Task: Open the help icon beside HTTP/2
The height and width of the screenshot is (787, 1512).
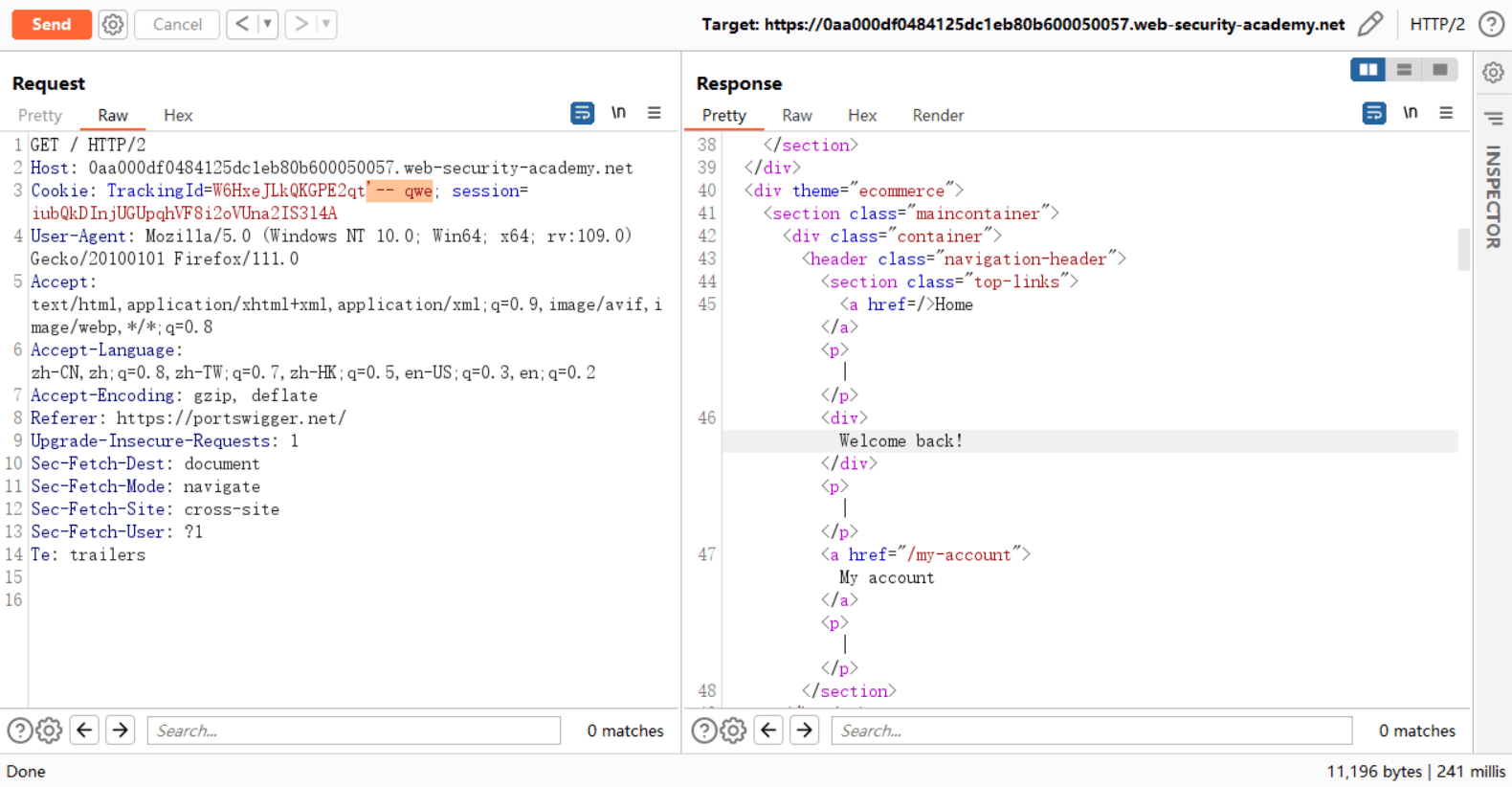Action: 1491,24
